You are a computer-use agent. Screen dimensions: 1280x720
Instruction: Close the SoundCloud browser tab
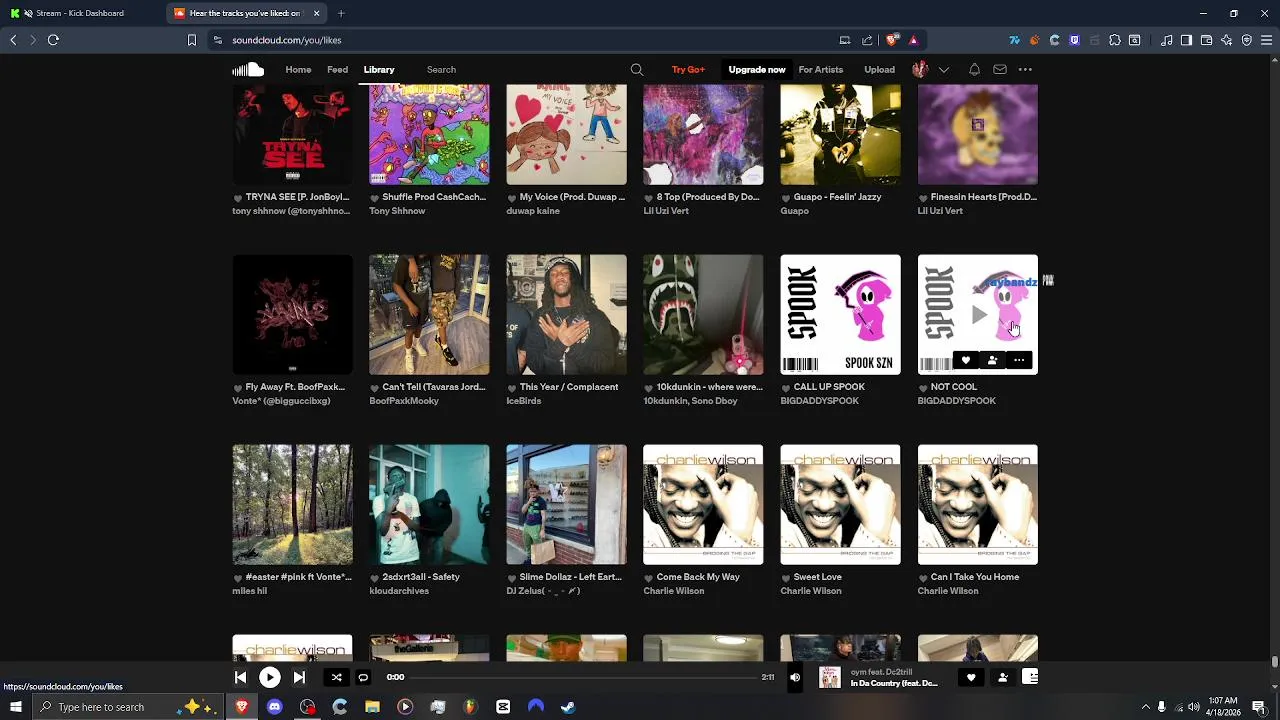pyautogui.click(x=317, y=13)
